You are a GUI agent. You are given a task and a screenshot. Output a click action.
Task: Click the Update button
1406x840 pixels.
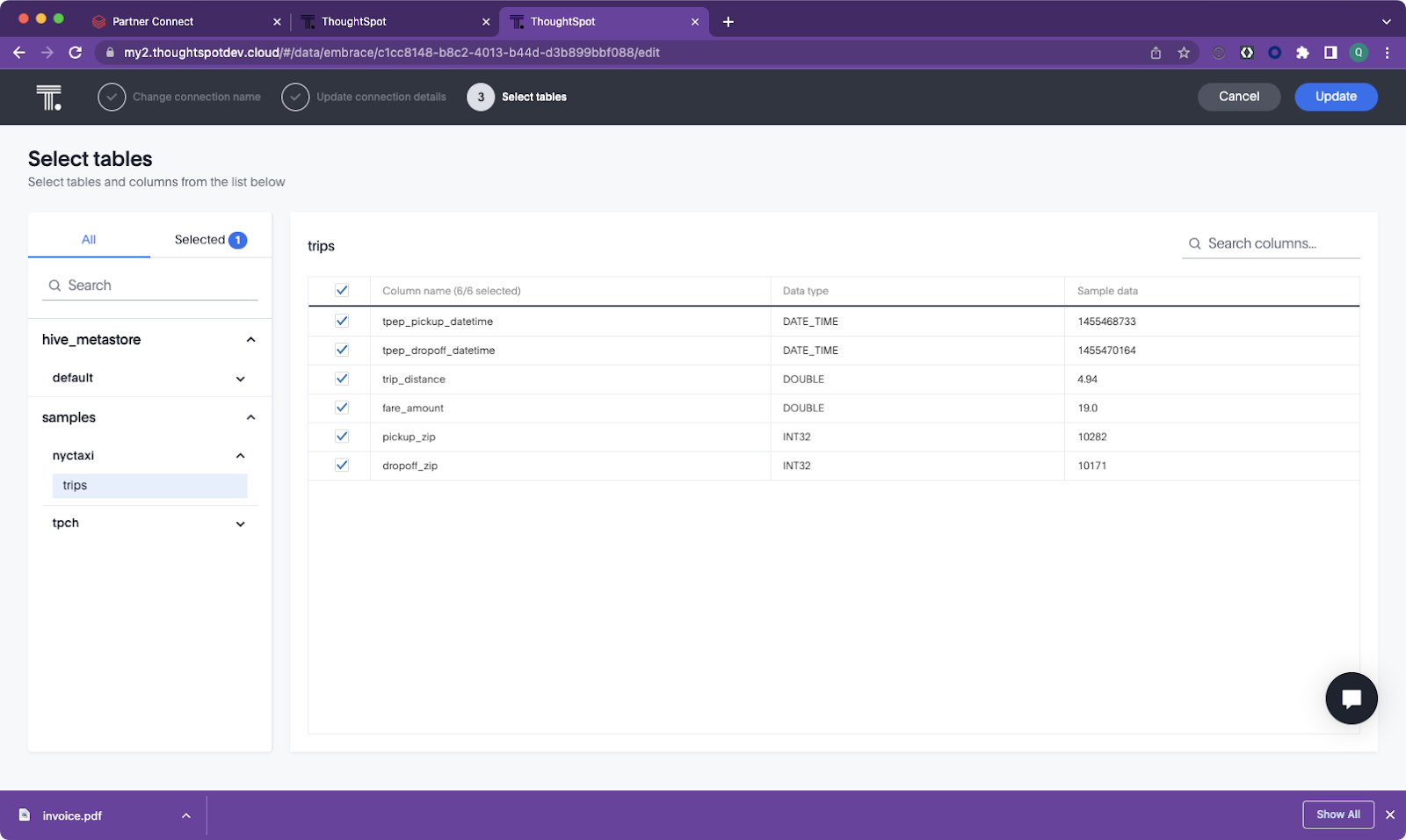tap(1335, 97)
